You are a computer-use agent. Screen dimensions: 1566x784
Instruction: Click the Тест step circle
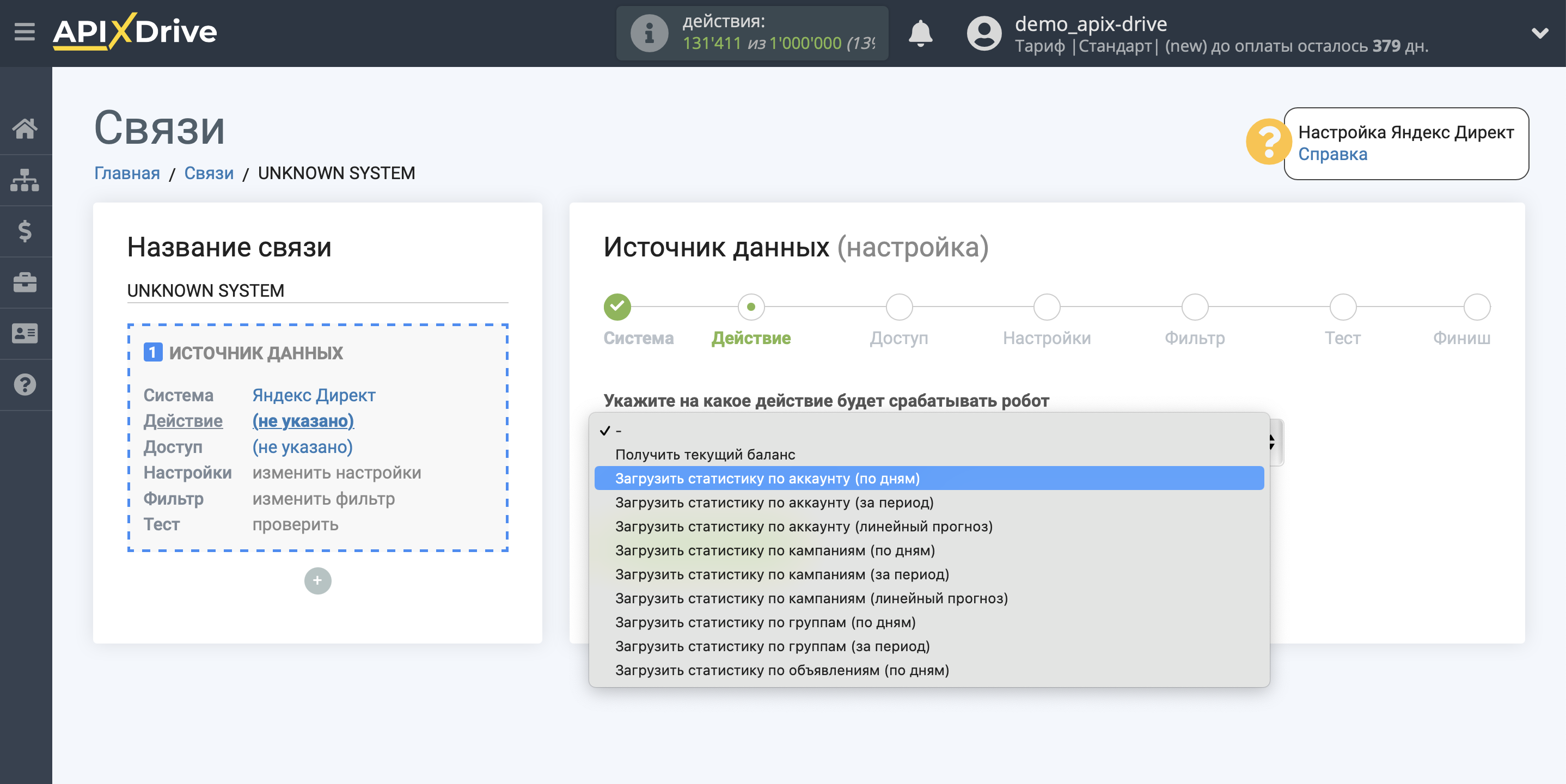pyautogui.click(x=1343, y=307)
